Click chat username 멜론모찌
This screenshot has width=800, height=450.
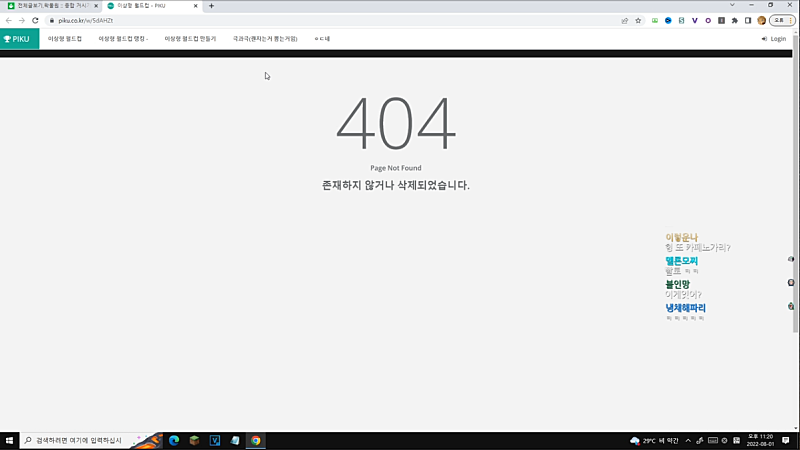tap(681, 261)
